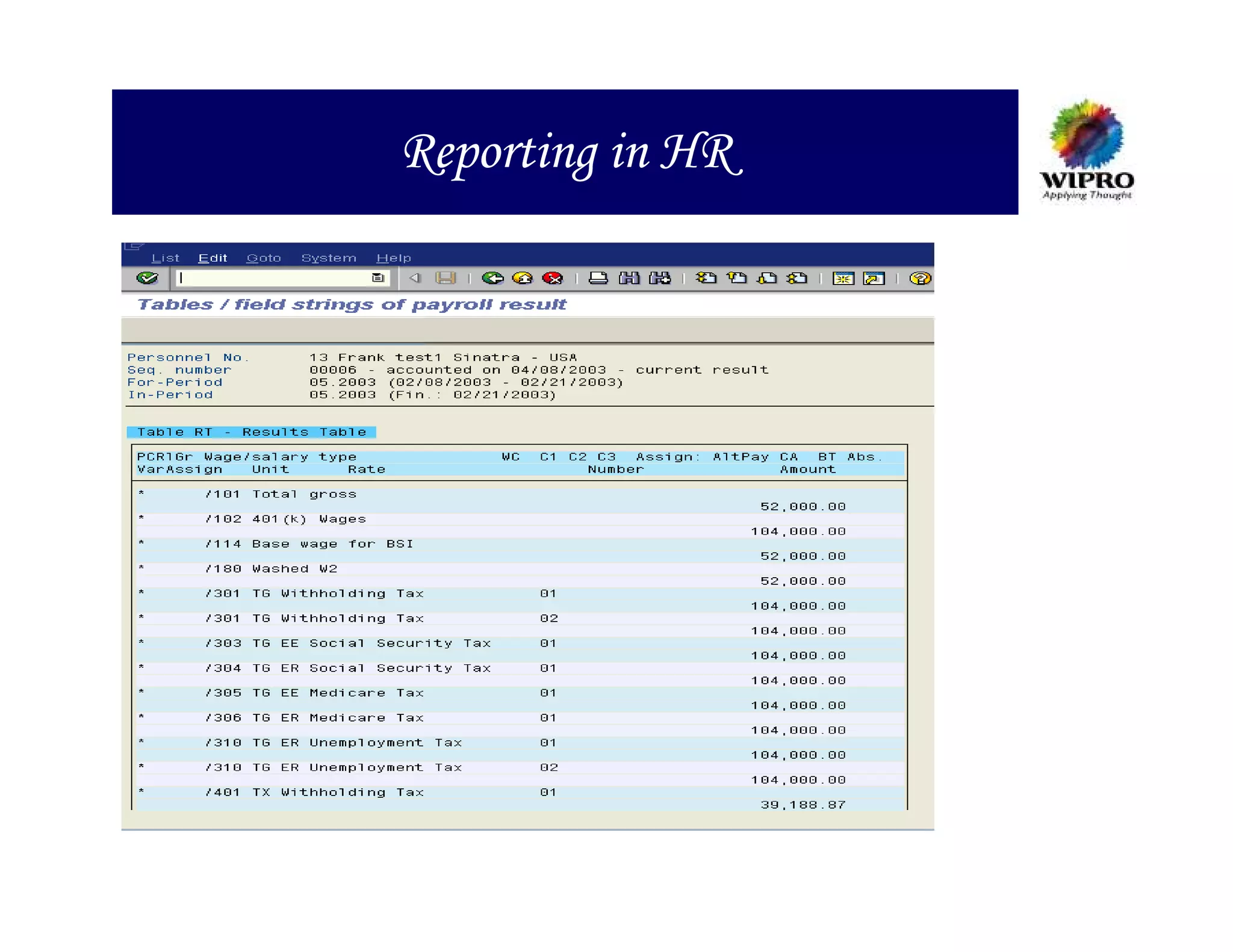Go to Previous page icon
Viewport: 1233px width, 952px height.
pyautogui.click(x=736, y=278)
